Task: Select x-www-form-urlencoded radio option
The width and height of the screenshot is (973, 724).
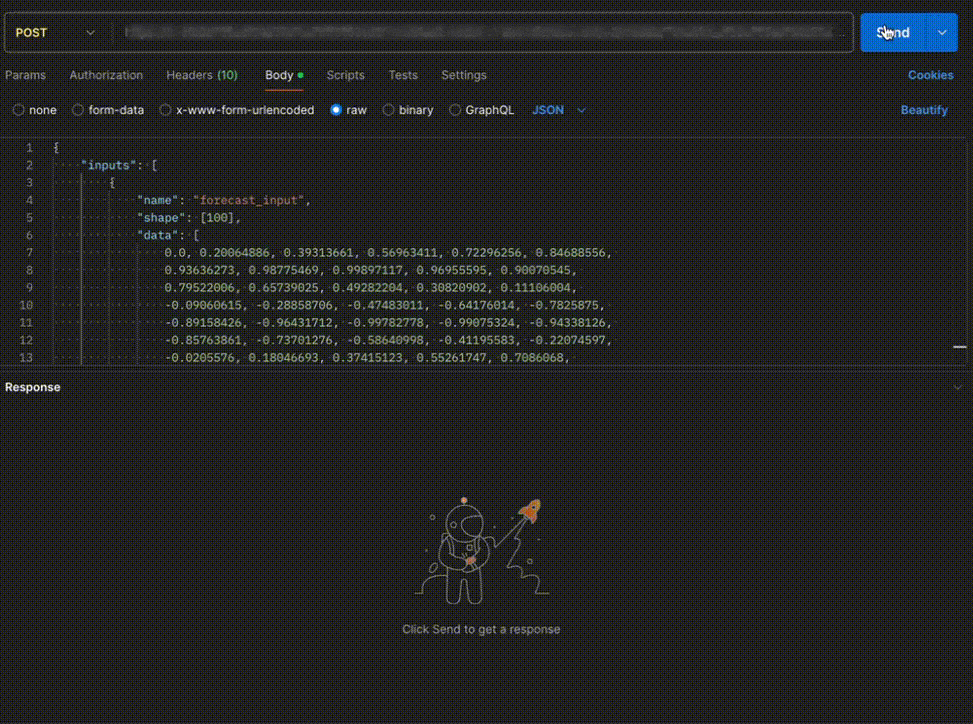Action: click(x=165, y=110)
